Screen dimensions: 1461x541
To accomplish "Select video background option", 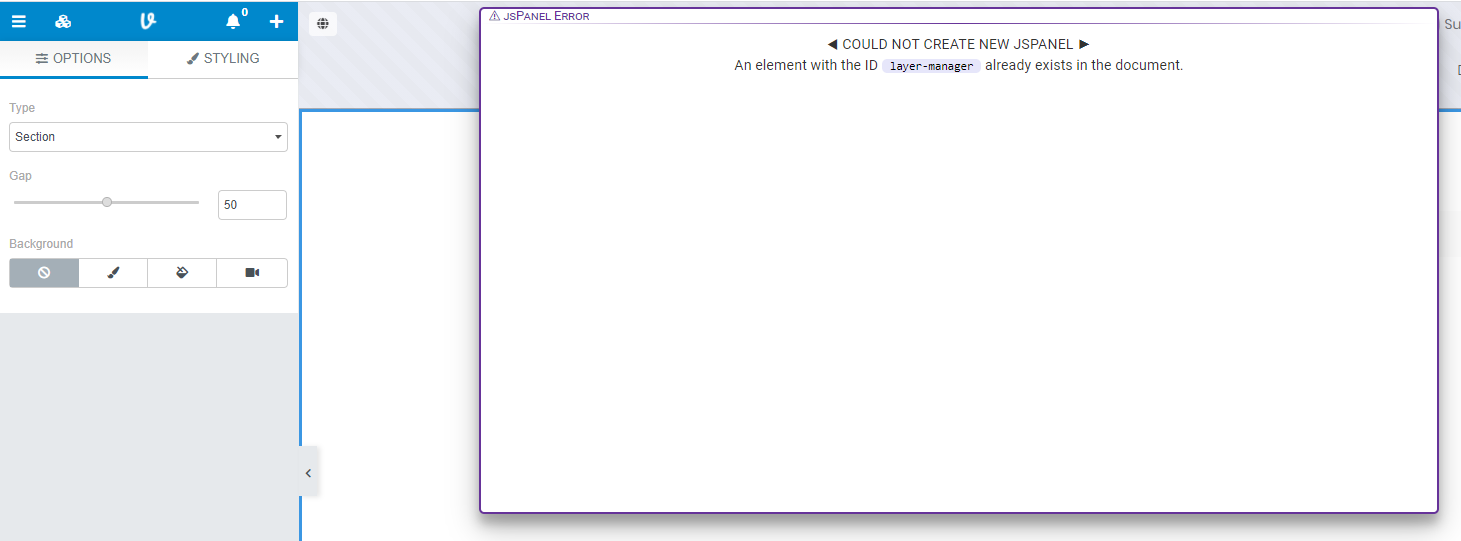I will [252, 273].
